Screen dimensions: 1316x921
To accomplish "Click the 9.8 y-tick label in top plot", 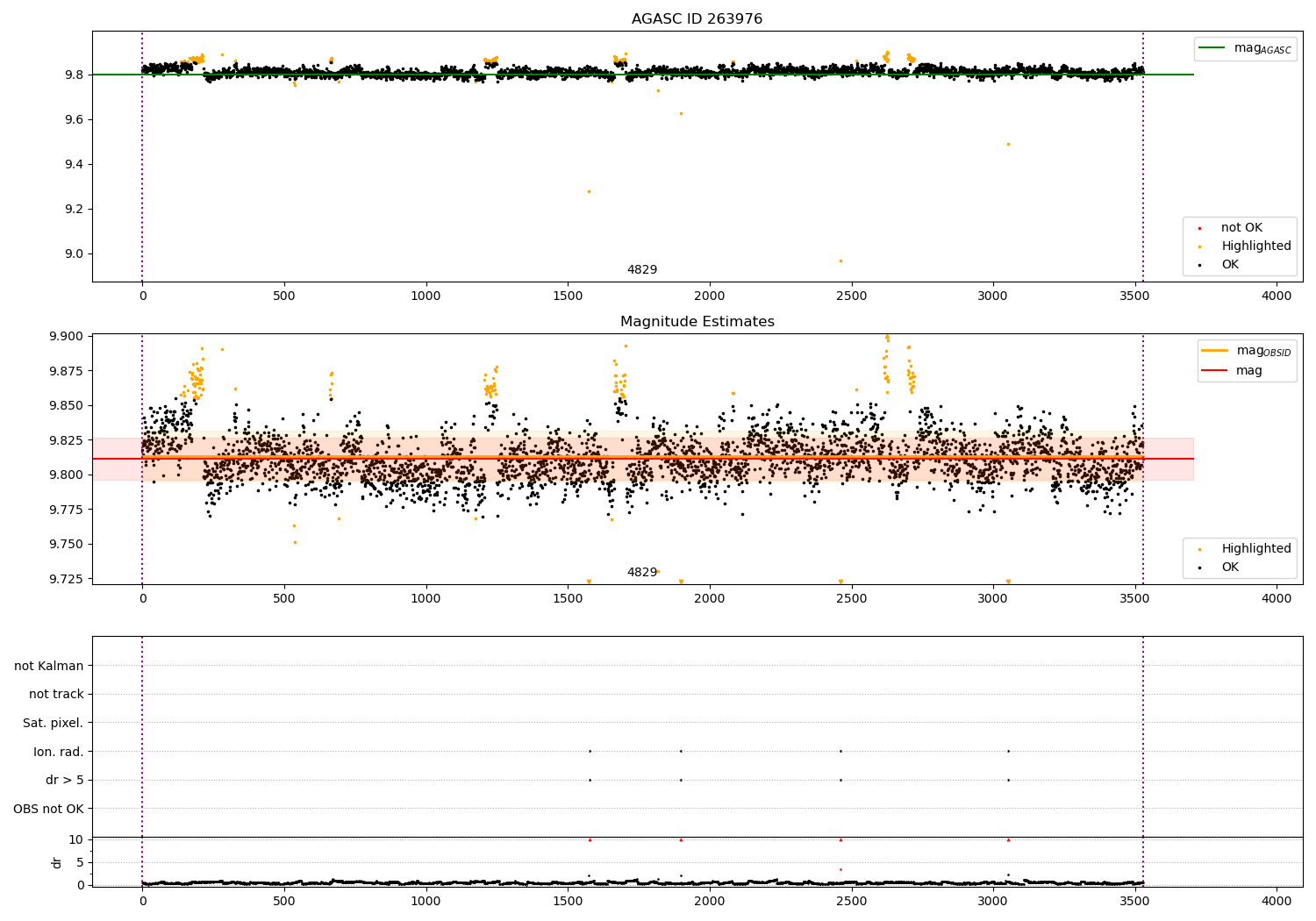I will pyautogui.click(x=74, y=75).
